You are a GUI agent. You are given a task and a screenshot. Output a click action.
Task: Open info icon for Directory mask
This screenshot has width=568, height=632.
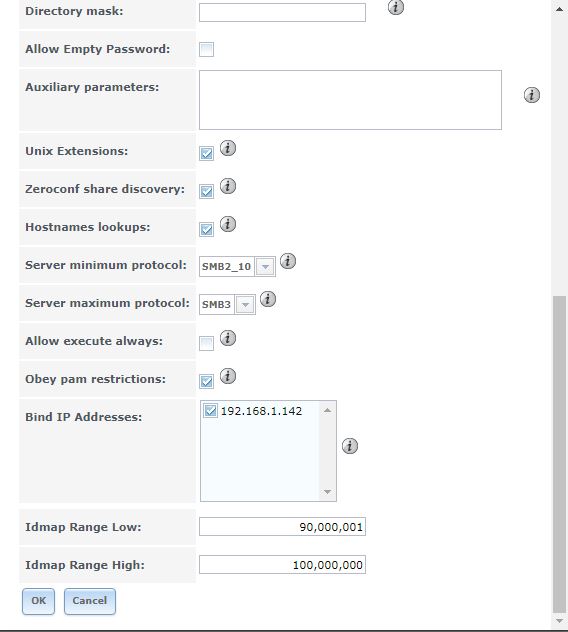[395, 7]
